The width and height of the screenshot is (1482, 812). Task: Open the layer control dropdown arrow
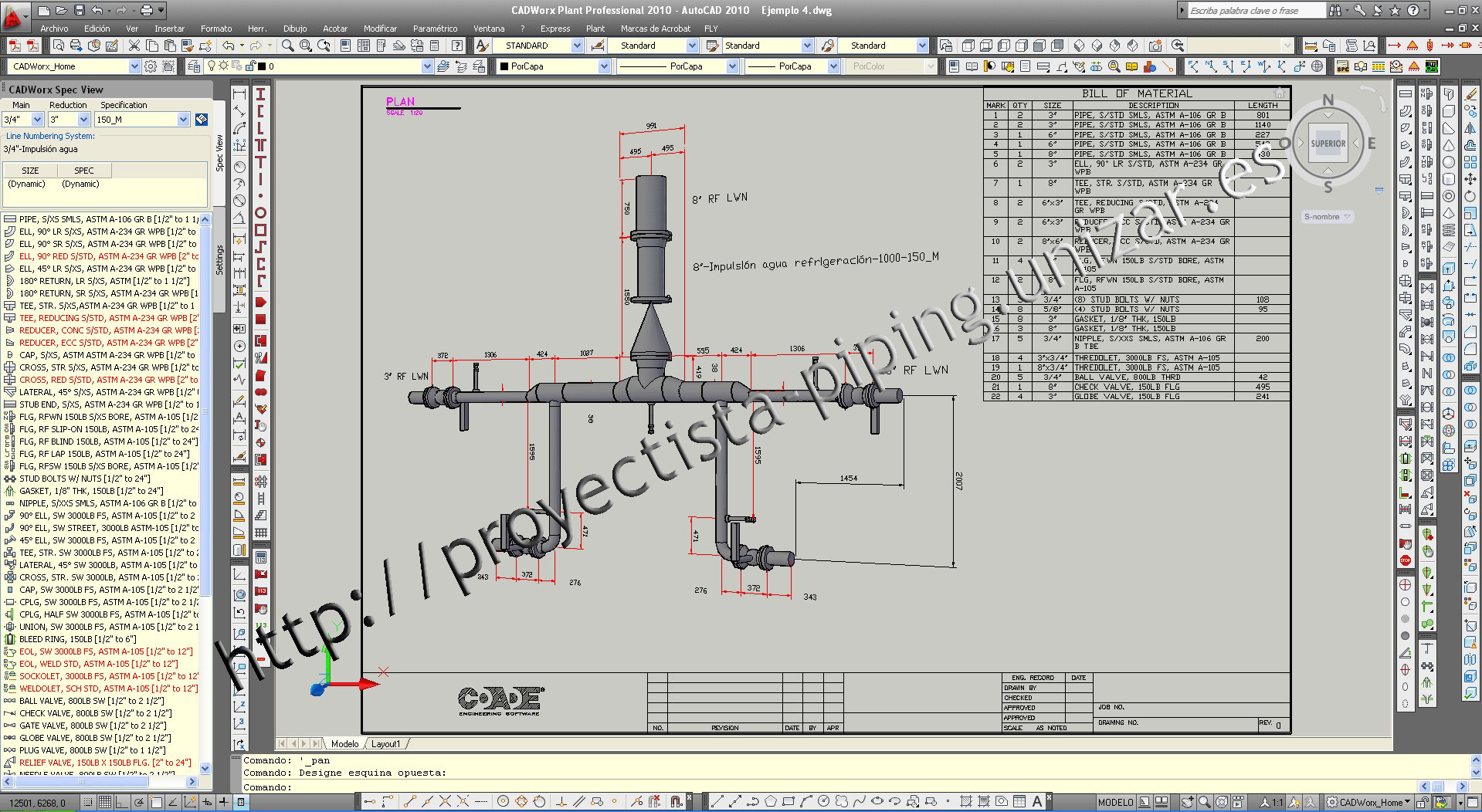click(x=426, y=66)
